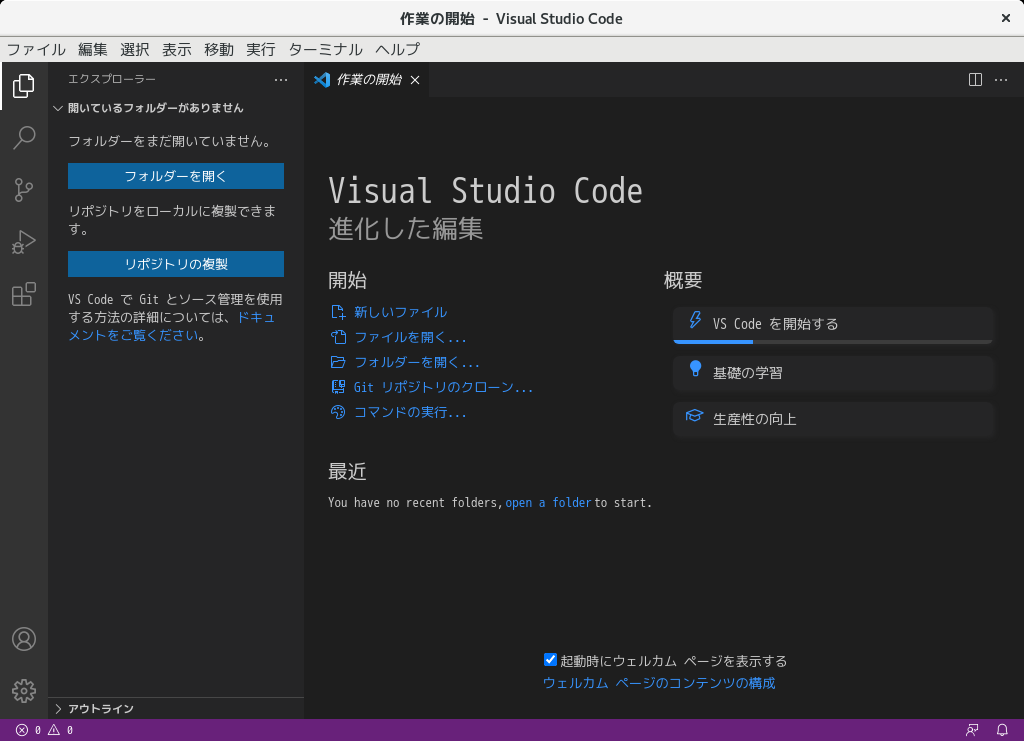Viewport: 1024px width, 741px height.
Task: Open the Accounts icon in activity bar
Action: pyautogui.click(x=24, y=639)
